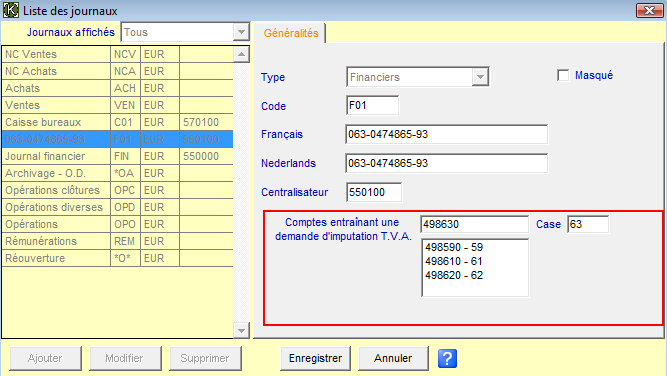
Task: Click the 570100 cell of Caisse bureaux
Action: [x=206, y=122]
